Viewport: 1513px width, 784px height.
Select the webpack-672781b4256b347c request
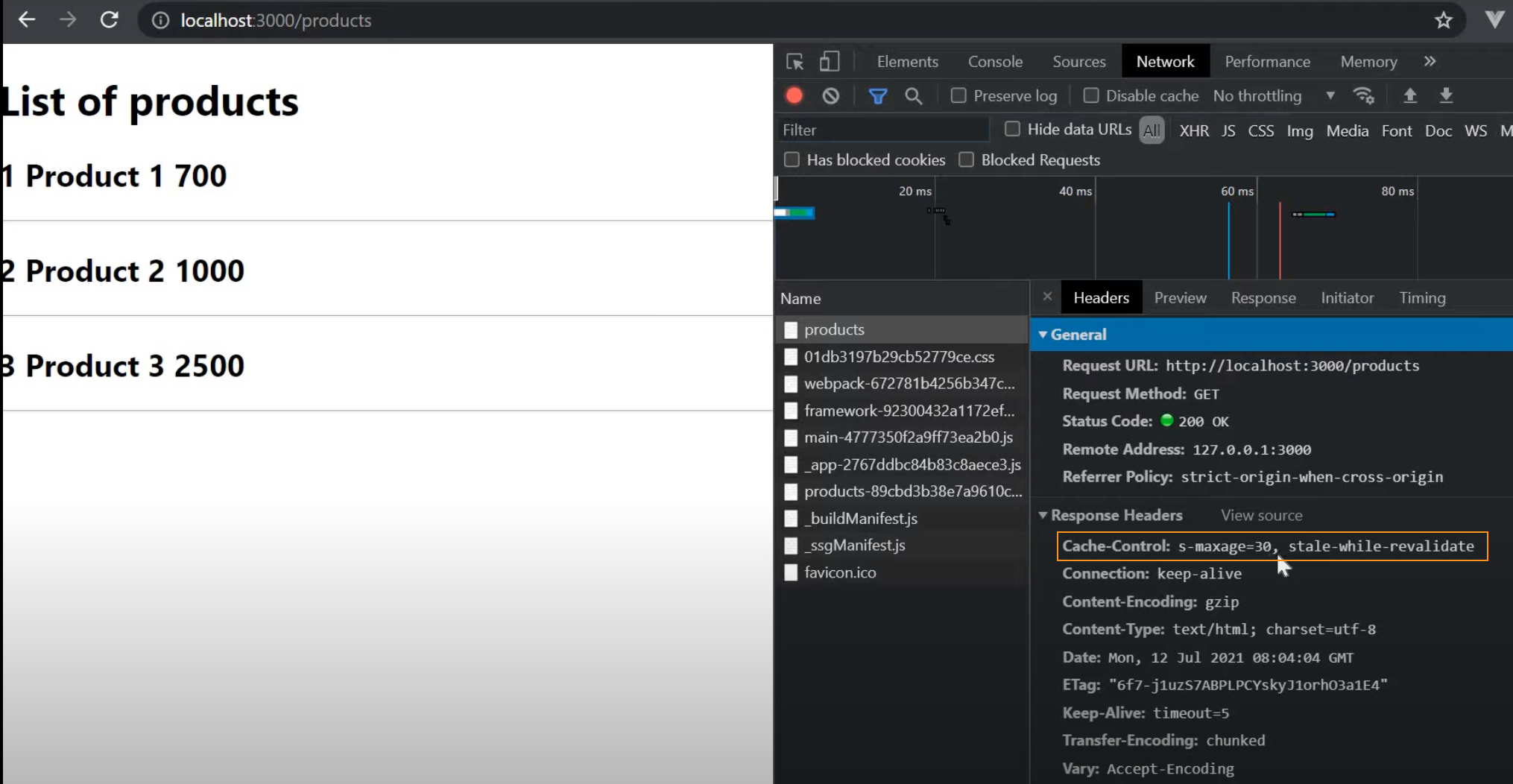pos(902,384)
